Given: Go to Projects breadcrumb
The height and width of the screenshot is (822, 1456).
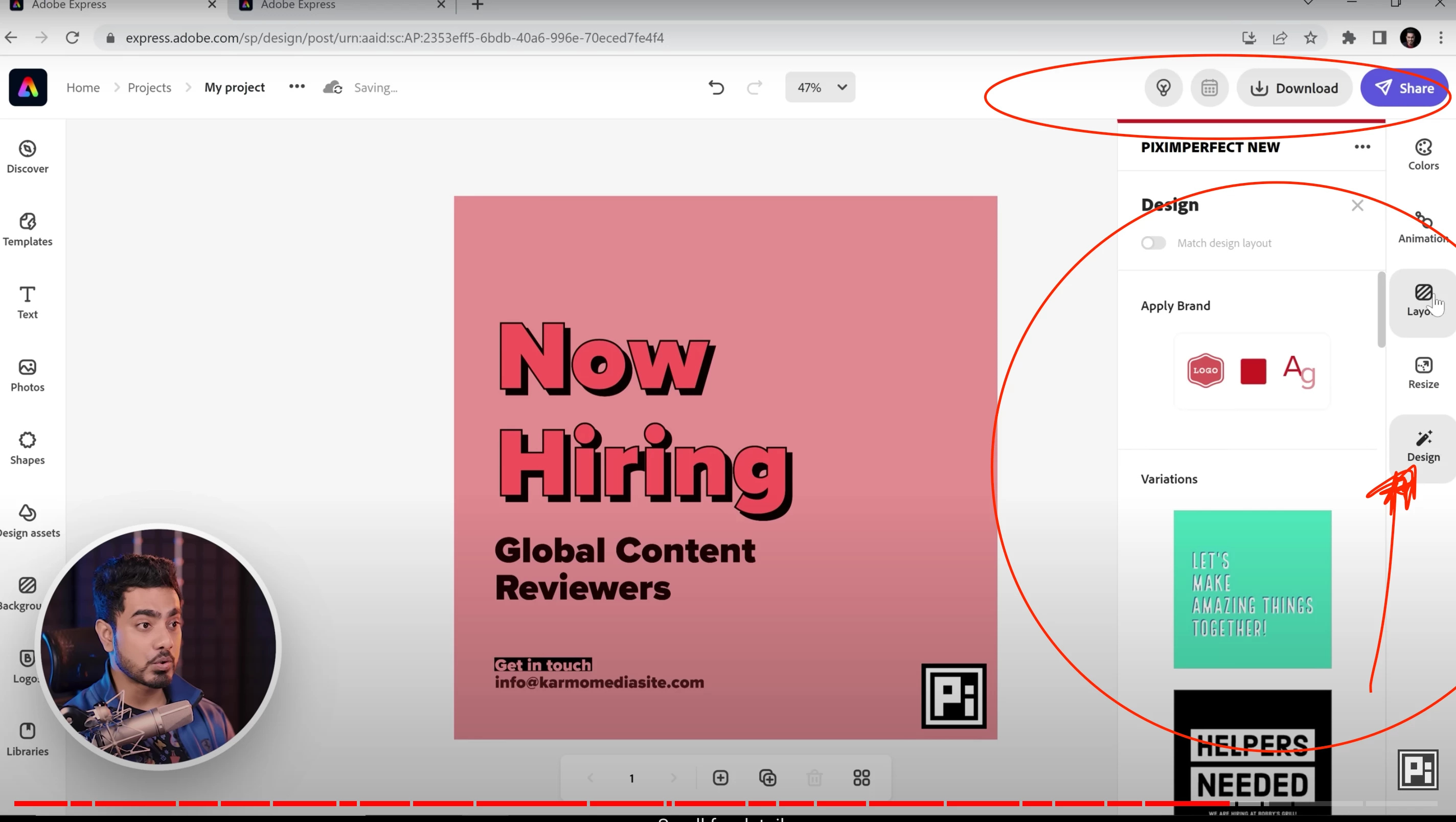Looking at the screenshot, I should (x=149, y=87).
